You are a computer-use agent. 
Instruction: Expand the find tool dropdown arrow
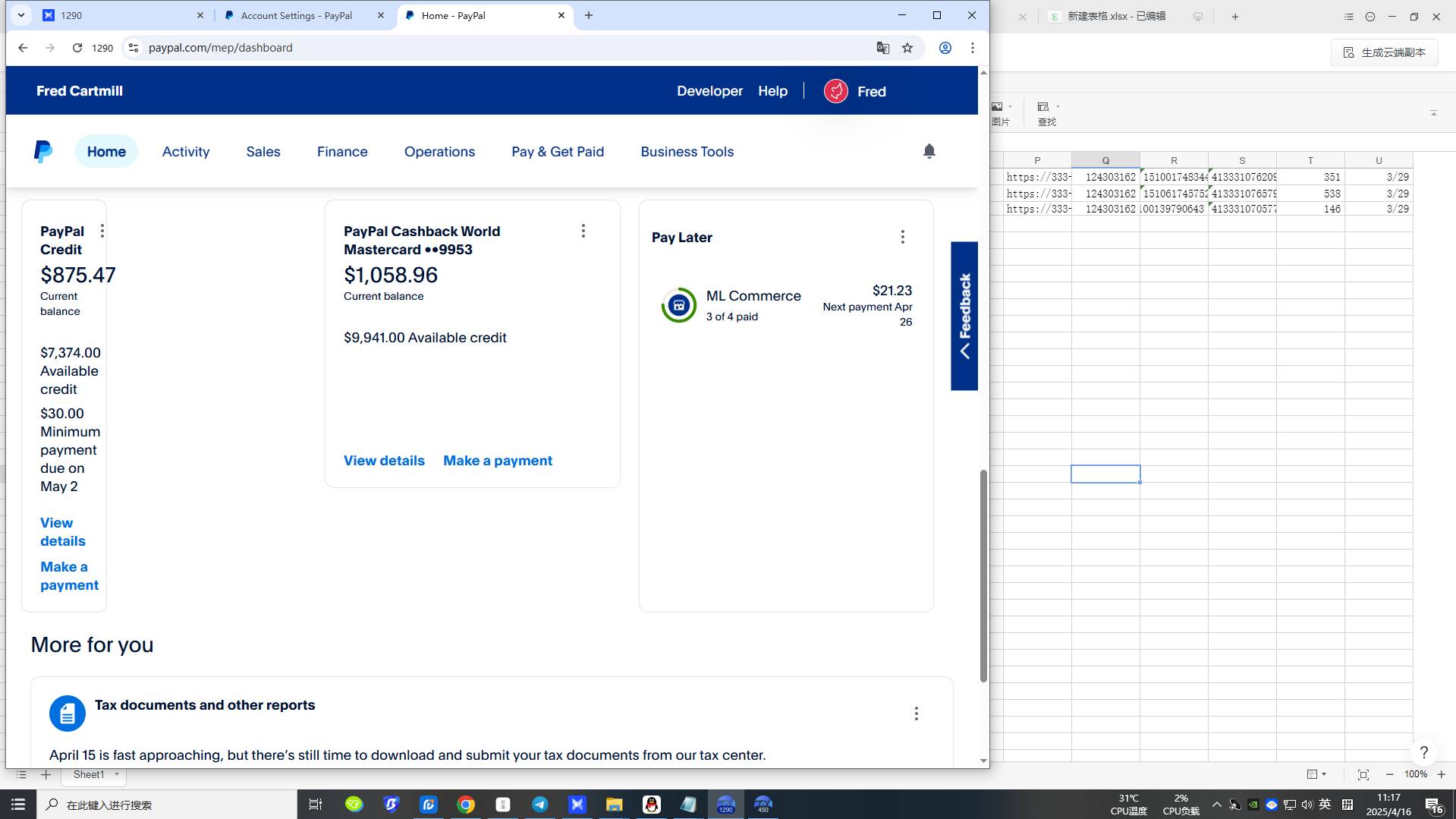click(1058, 107)
